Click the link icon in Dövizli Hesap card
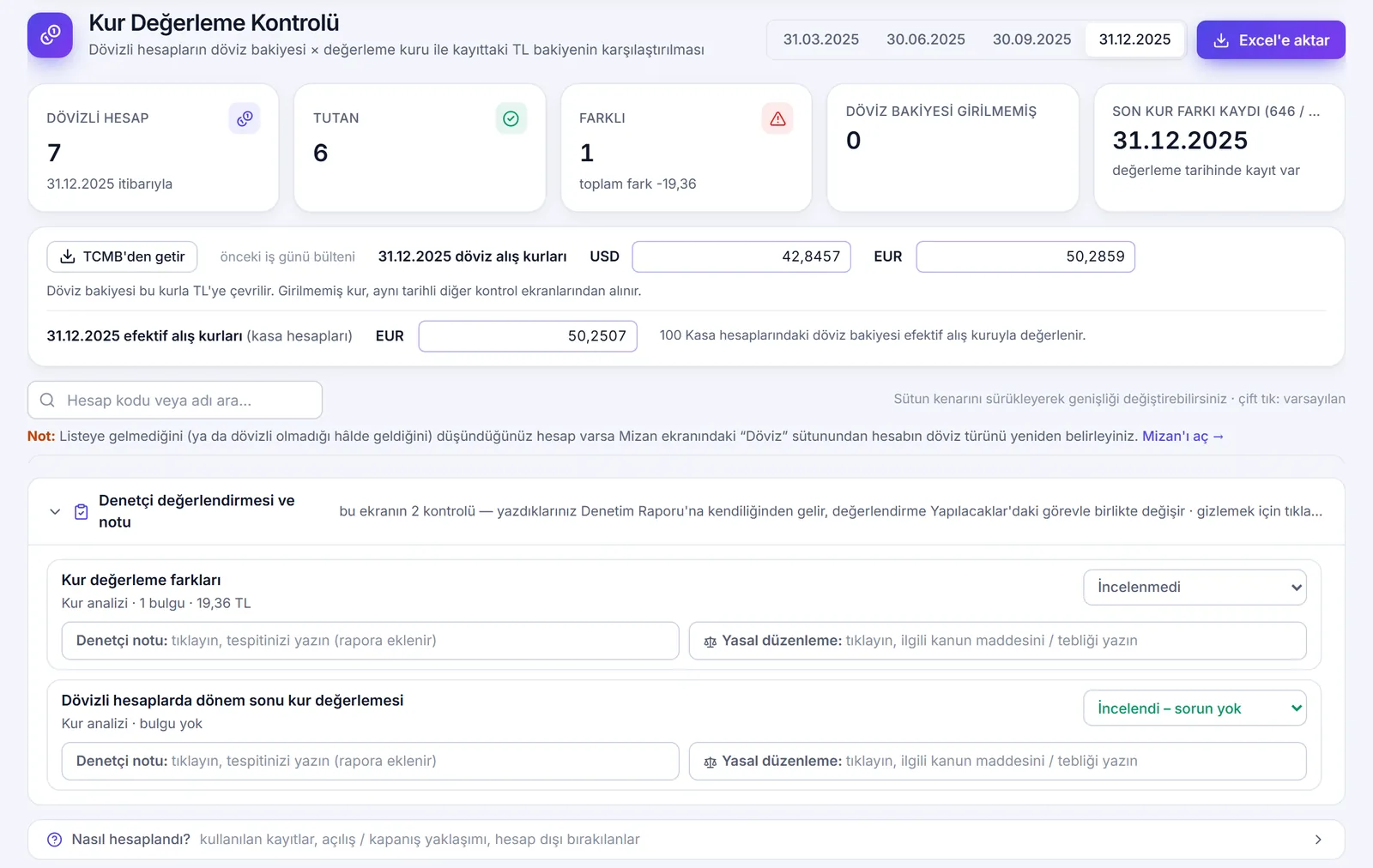 click(x=245, y=118)
